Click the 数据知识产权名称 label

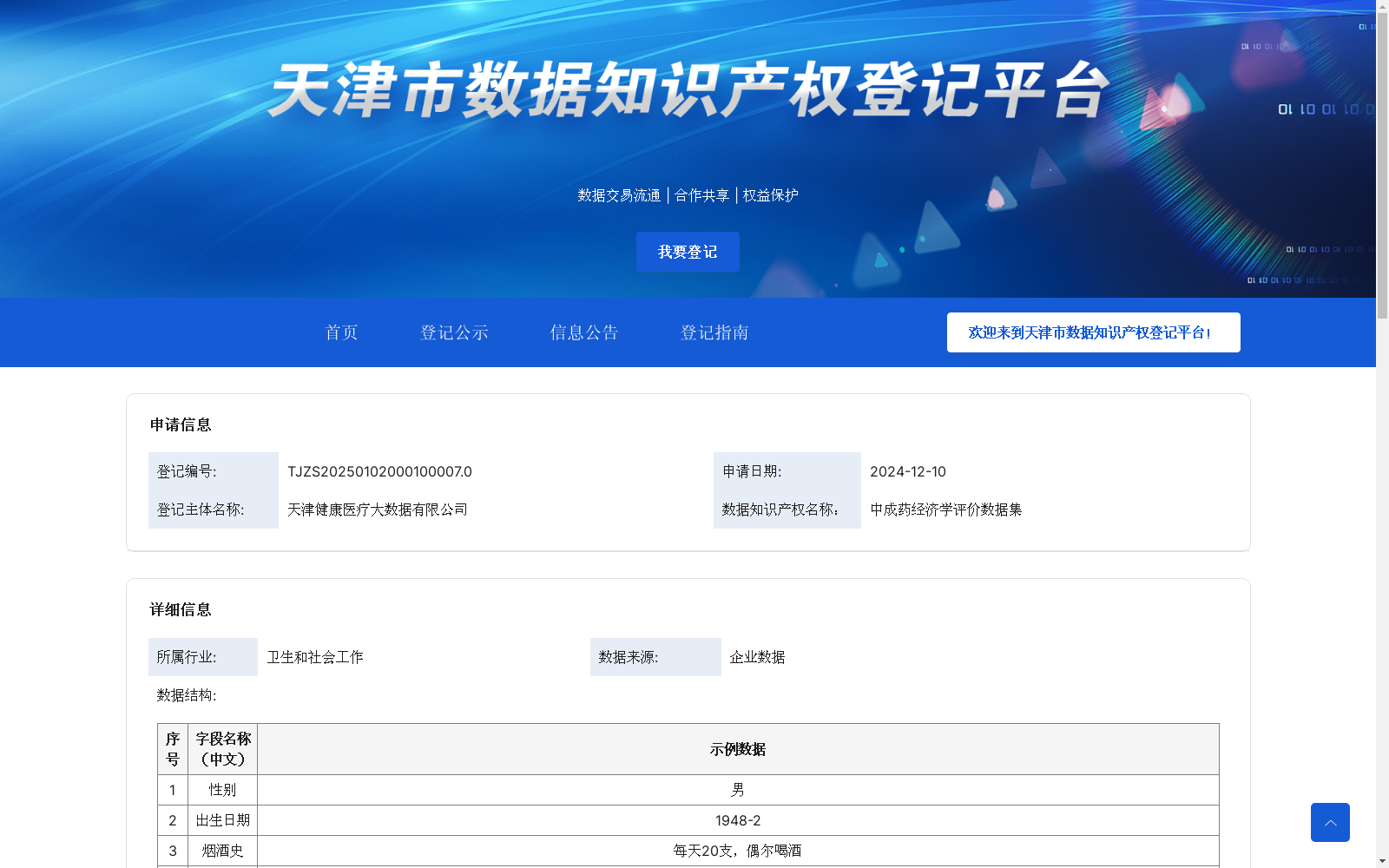pos(780,510)
